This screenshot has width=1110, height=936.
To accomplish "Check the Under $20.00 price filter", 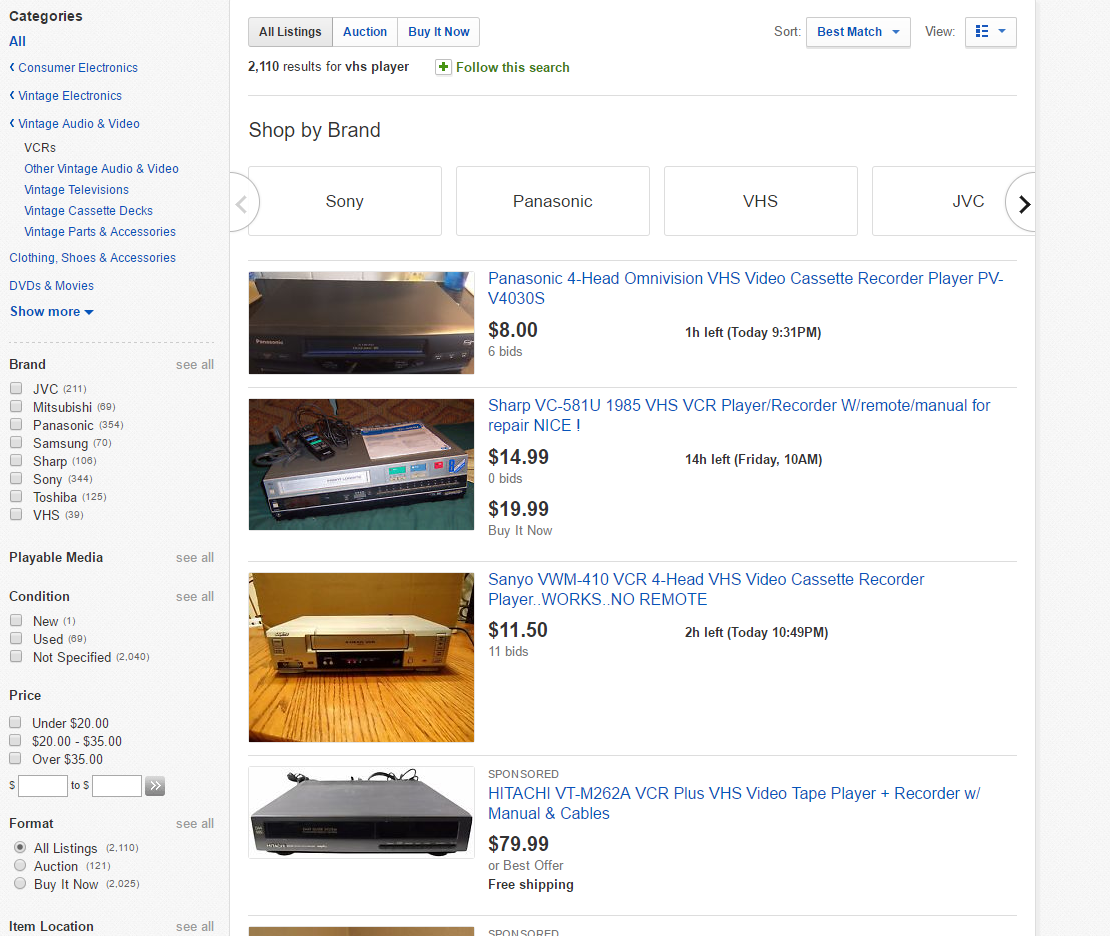I will click(x=15, y=722).
